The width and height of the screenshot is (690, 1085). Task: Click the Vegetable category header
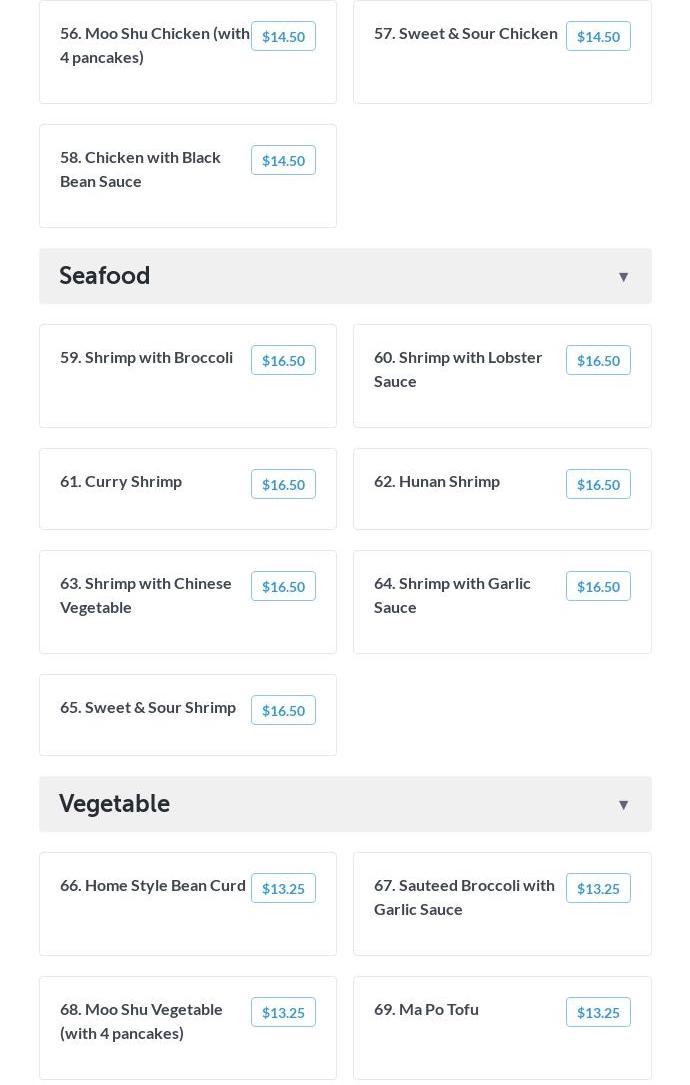pyautogui.click(x=345, y=804)
